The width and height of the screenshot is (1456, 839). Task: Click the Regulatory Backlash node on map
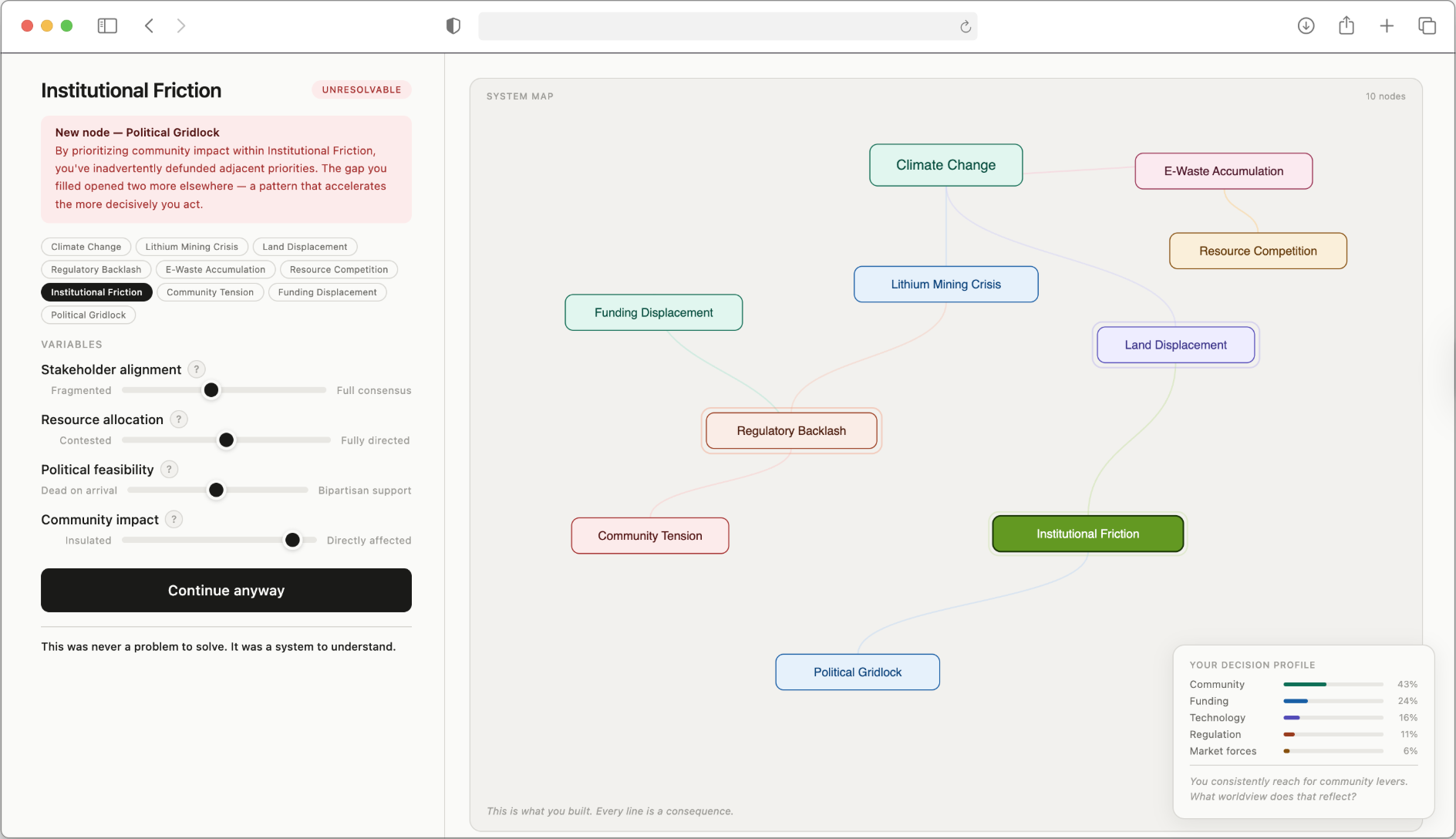(791, 431)
